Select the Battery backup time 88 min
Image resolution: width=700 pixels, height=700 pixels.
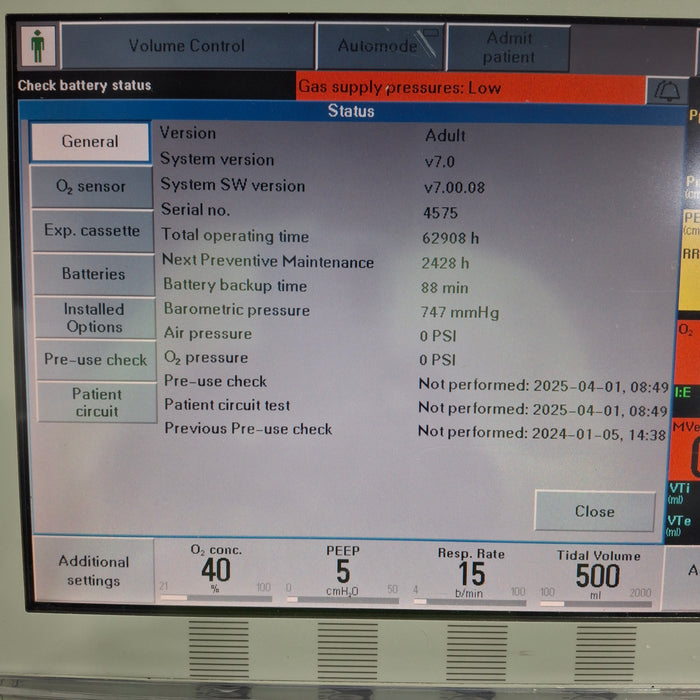[445, 288]
